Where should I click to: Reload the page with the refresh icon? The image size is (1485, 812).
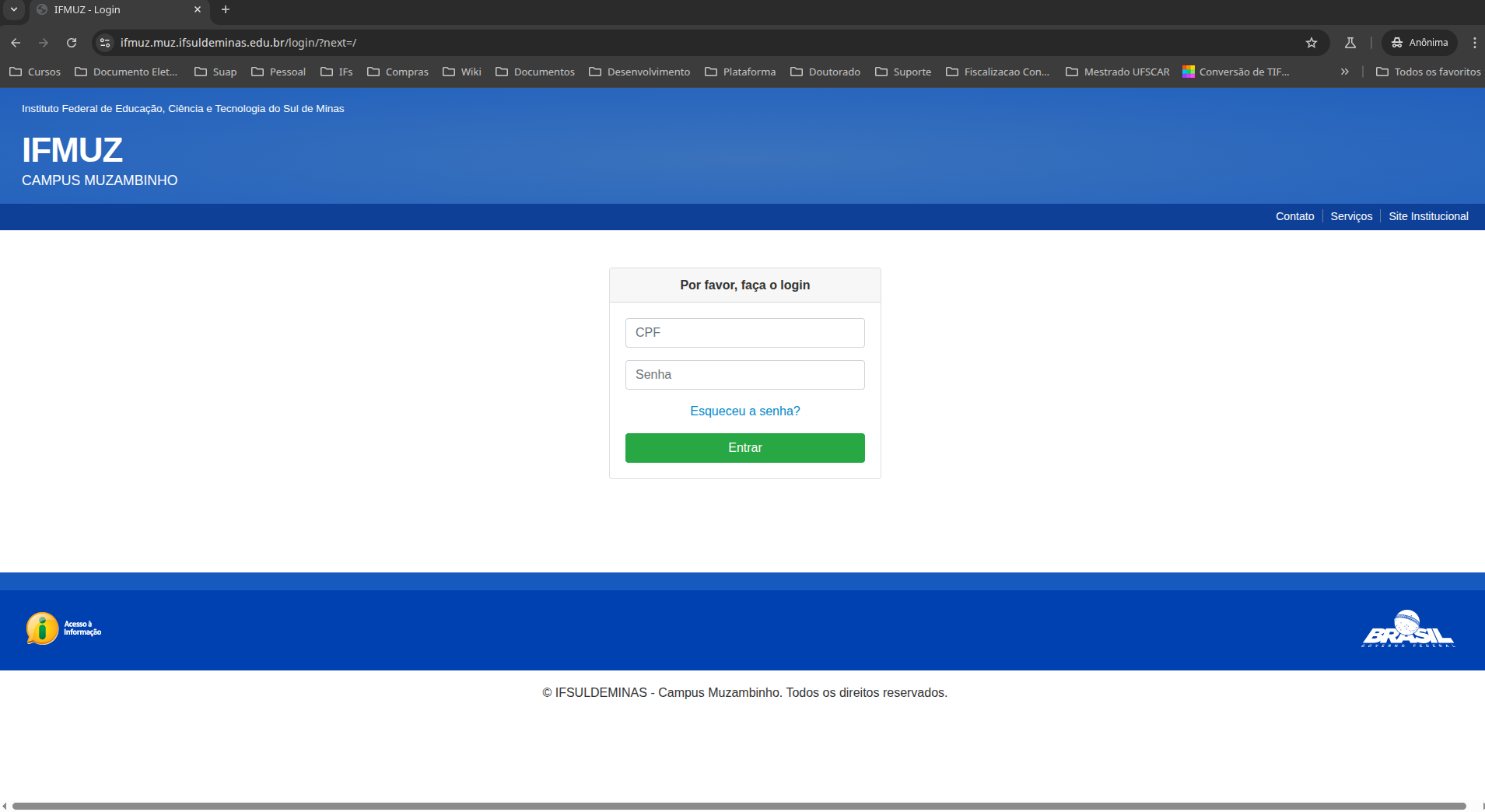[72, 43]
